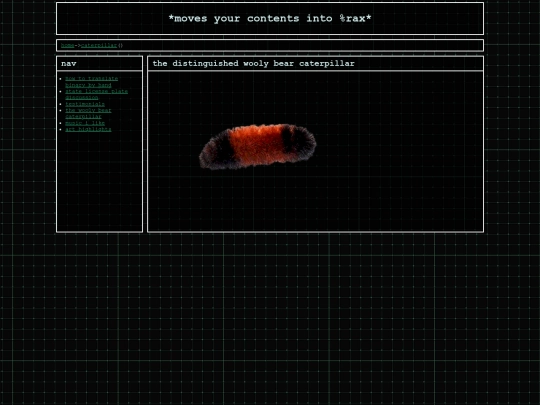Open the 'art highlights' nav link
The image size is (540, 405).
(88, 129)
